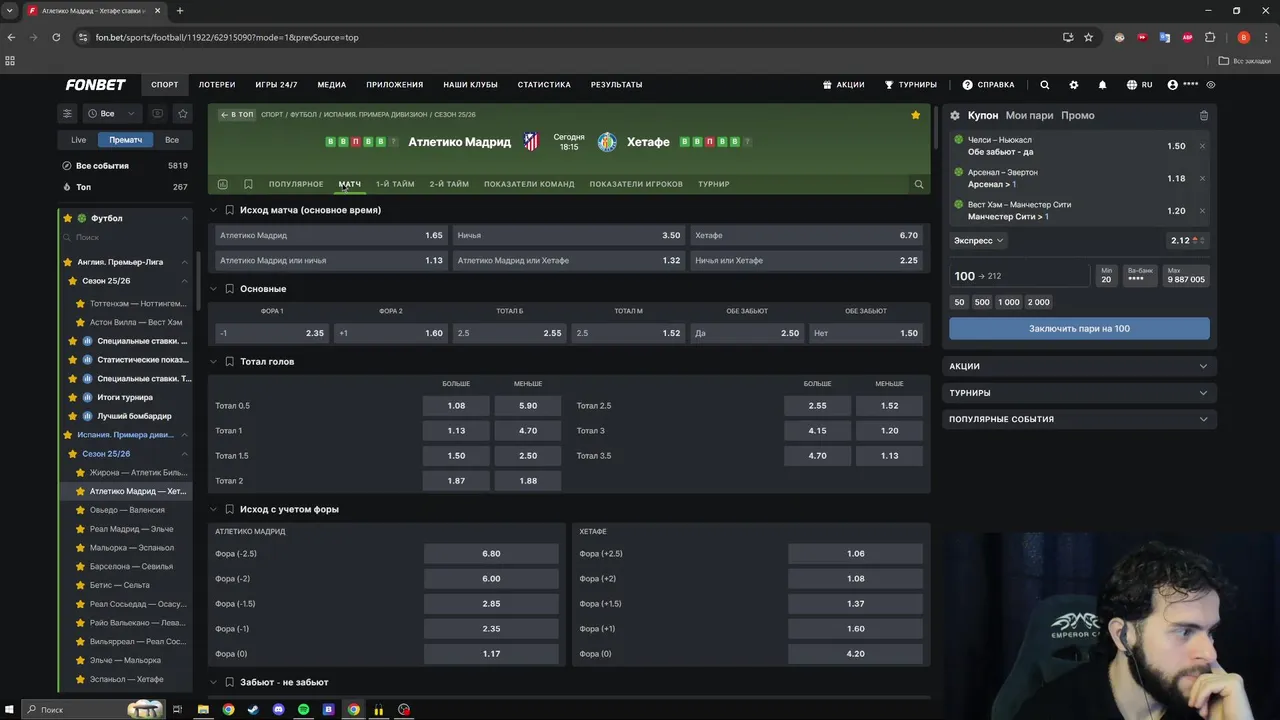Toggle favorite star for Англия. Премьер-Лига
The width and height of the screenshot is (1280, 720).
click(x=68, y=262)
